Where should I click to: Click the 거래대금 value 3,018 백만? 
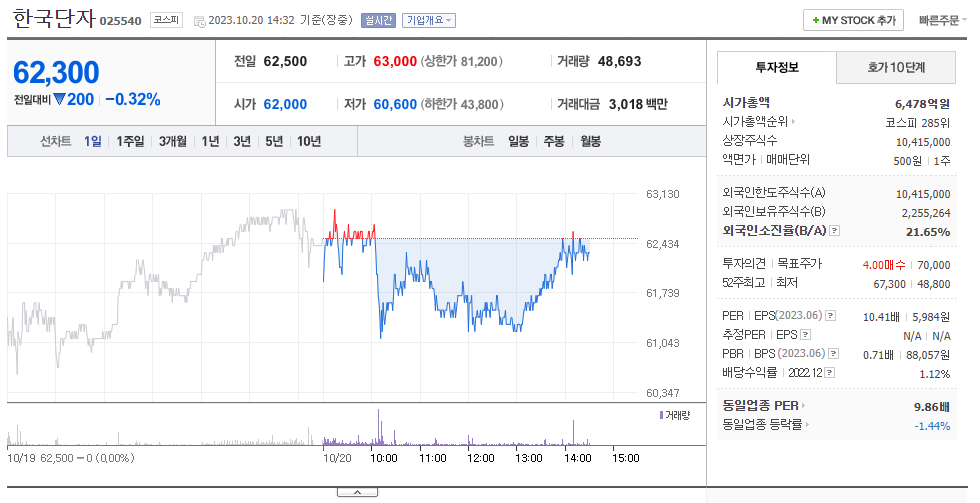tap(638, 104)
